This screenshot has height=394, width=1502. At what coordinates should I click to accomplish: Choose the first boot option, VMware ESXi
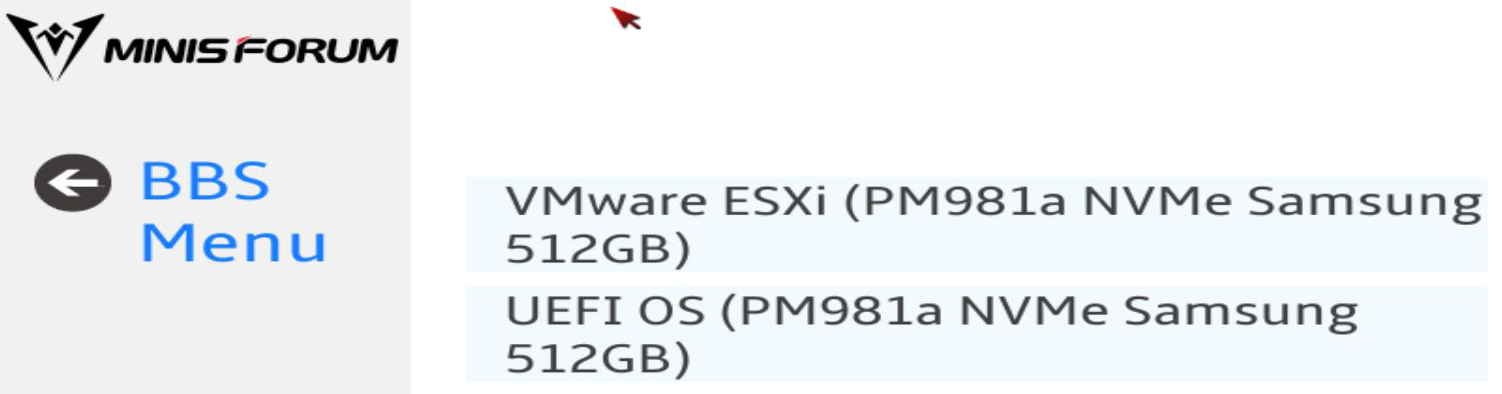click(x=976, y=226)
